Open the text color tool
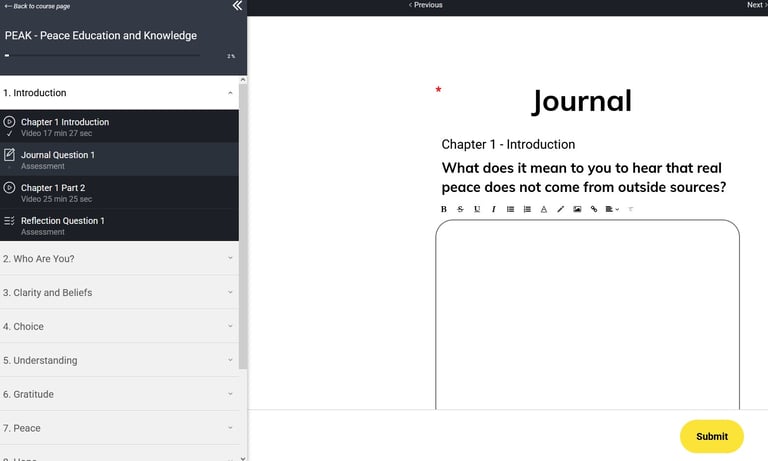Viewport: 768px width, 461px height. (x=544, y=209)
